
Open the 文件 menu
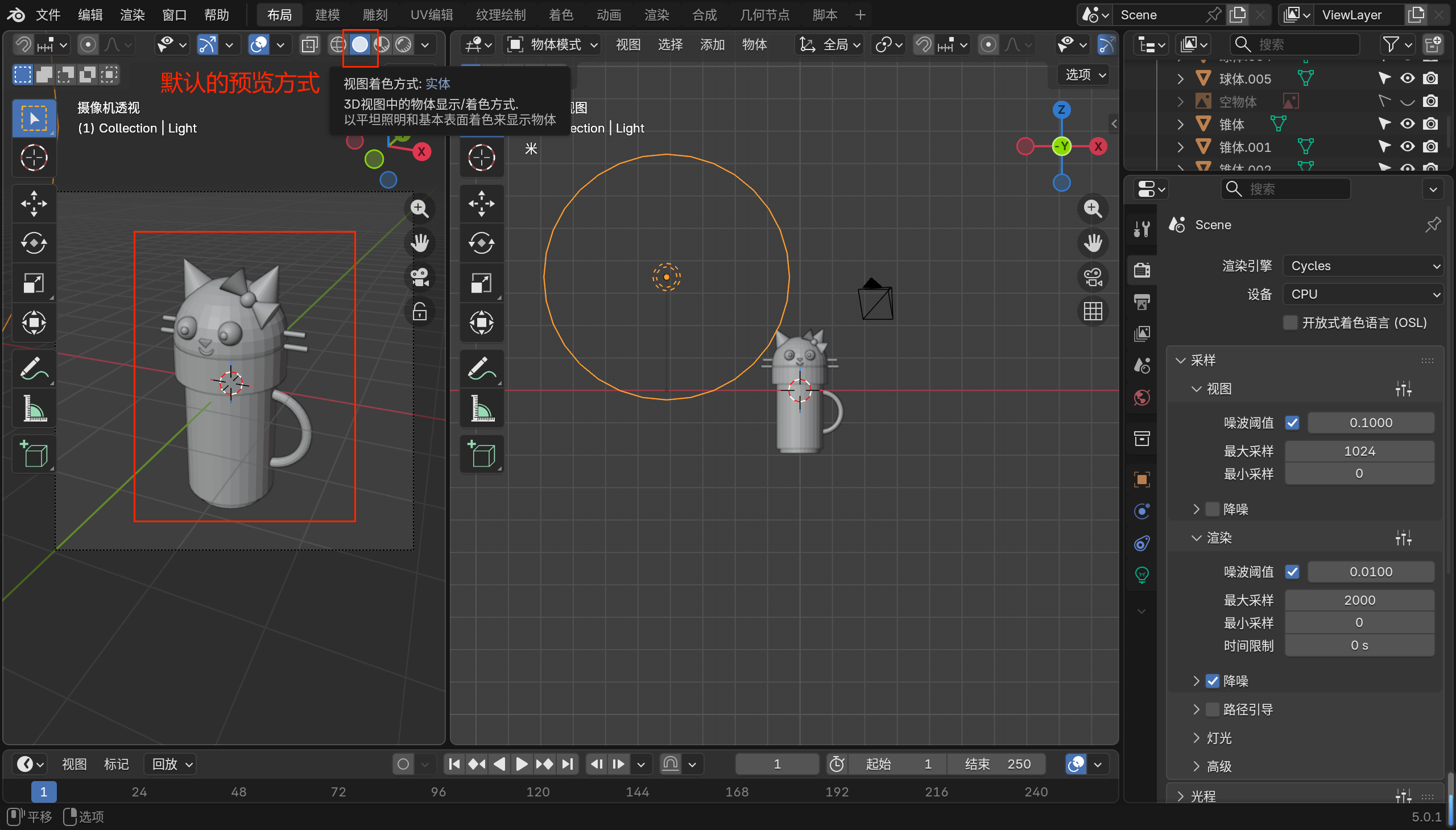(x=48, y=15)
